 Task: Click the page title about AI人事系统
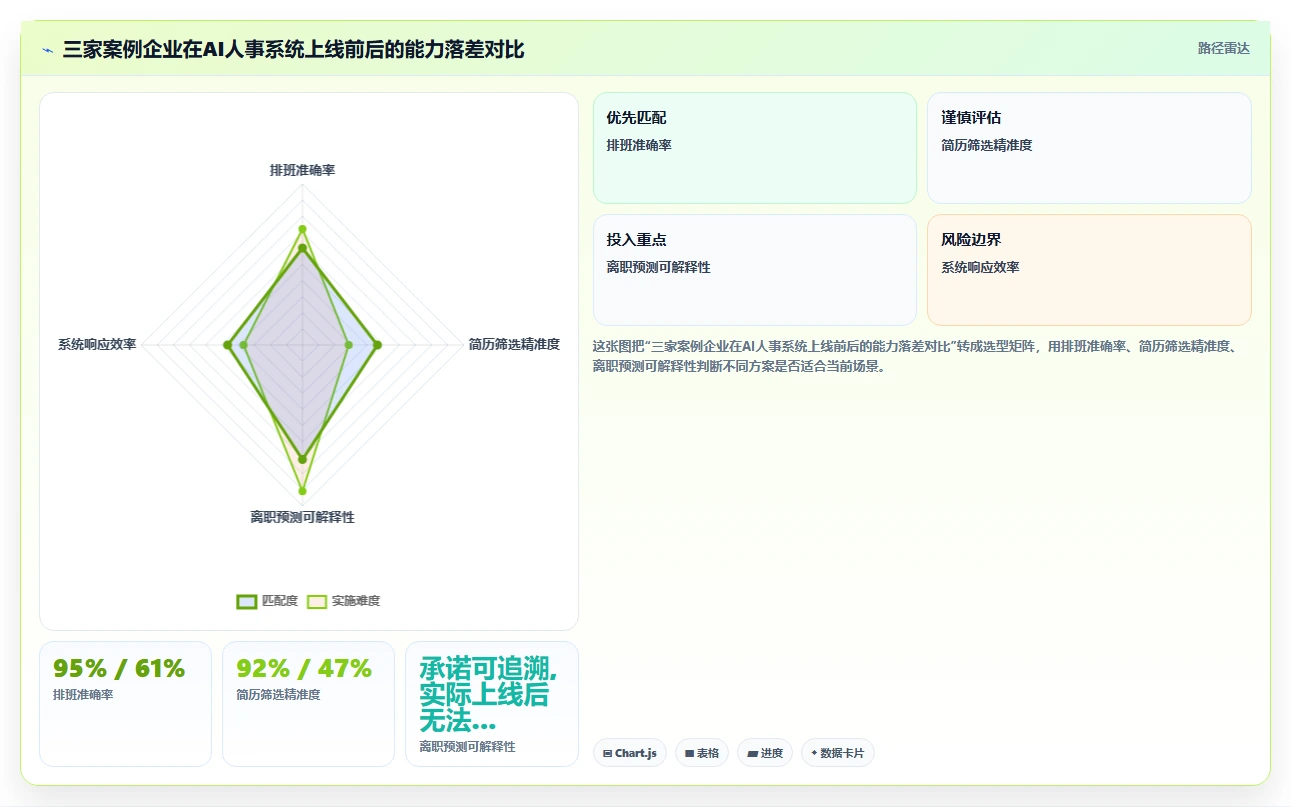pos(293,50)
